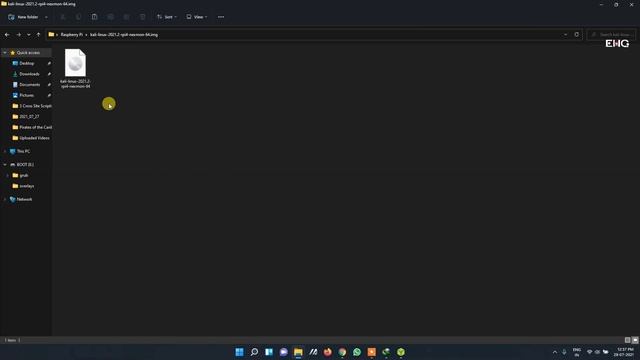Collapse the BOOT drive tree node
640x360 pixels.
pos(5,164)
